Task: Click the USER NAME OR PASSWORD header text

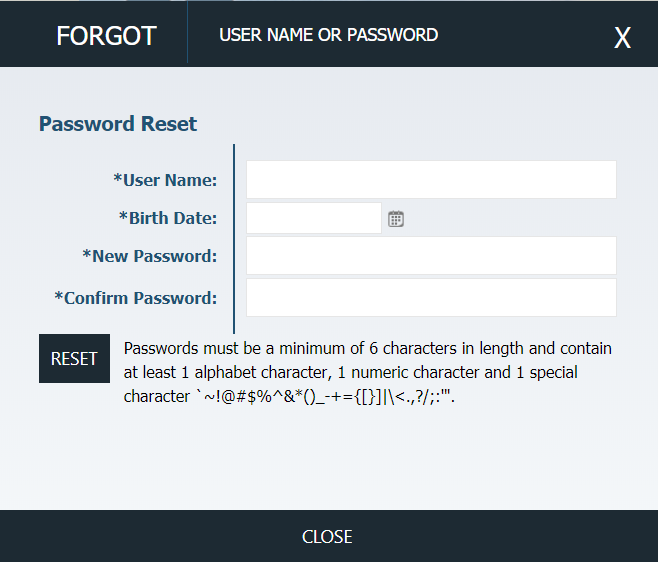Action: pos(329,35)
